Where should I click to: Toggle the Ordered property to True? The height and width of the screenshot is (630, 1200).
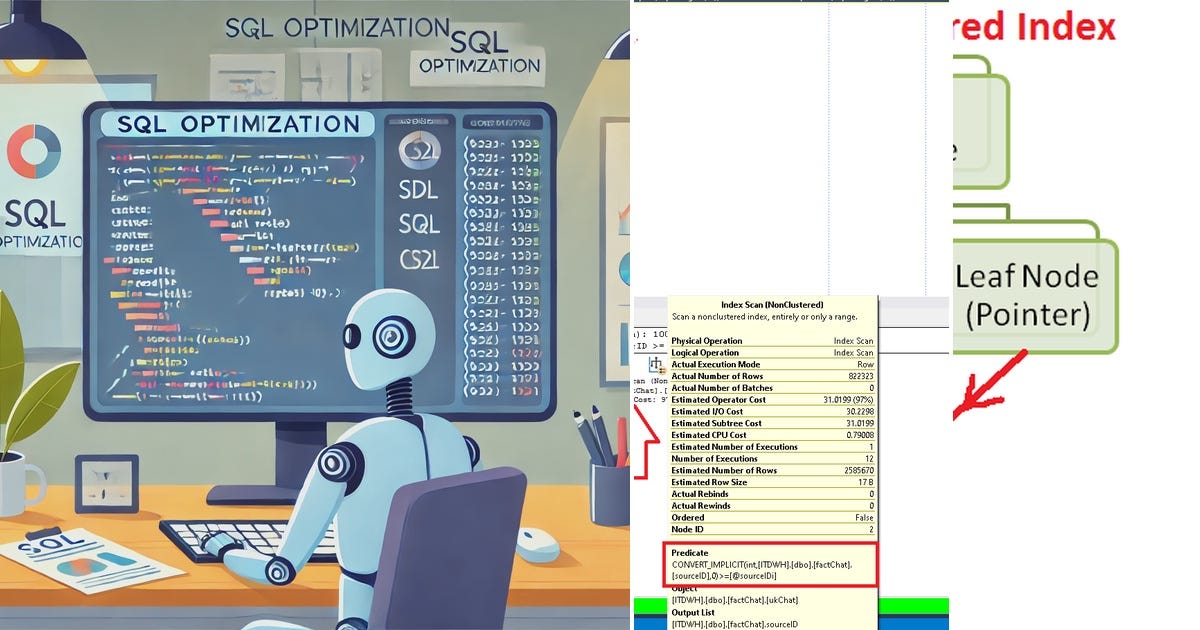(x=866, y=517)
